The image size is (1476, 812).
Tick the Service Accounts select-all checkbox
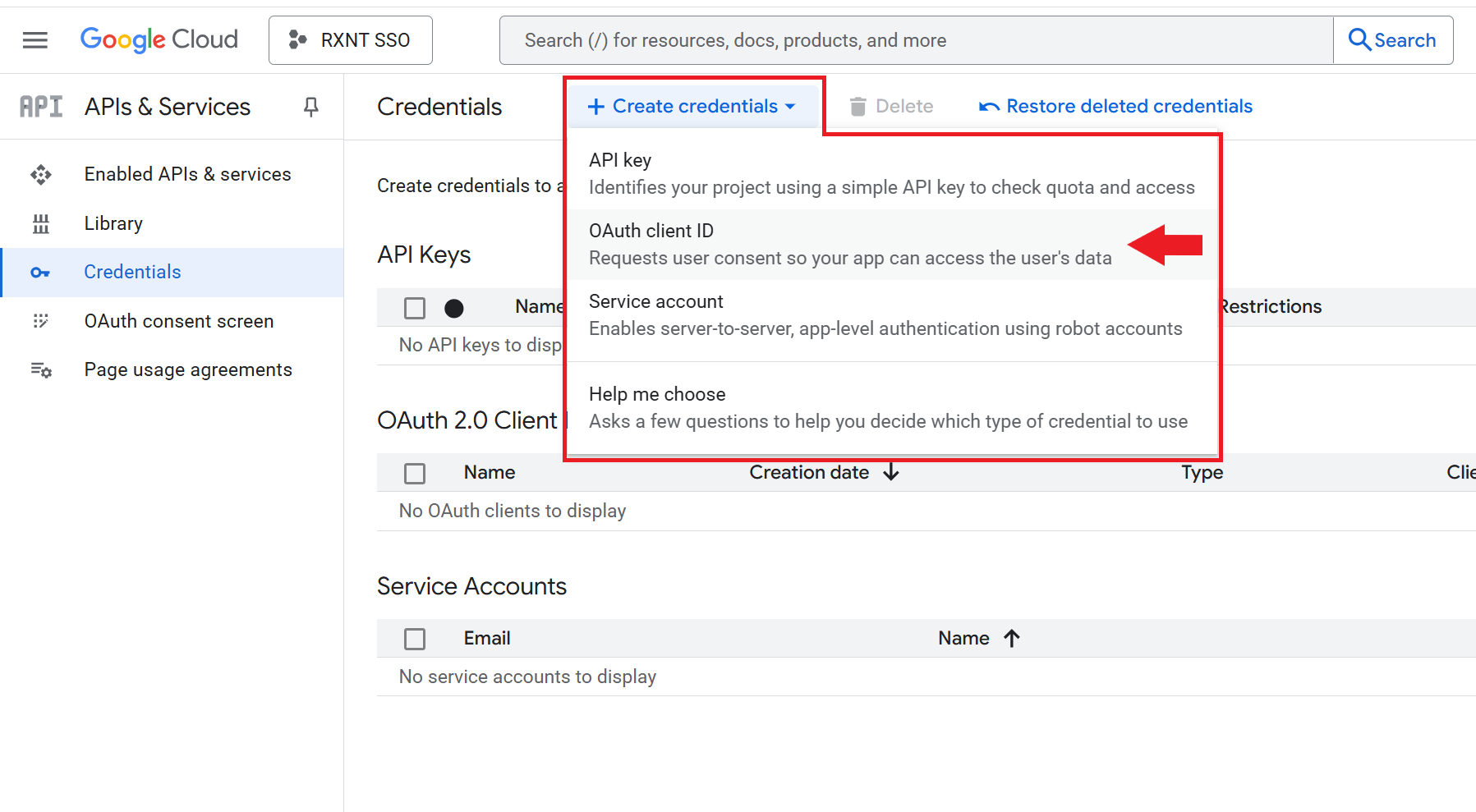click(x=415, y=639)
